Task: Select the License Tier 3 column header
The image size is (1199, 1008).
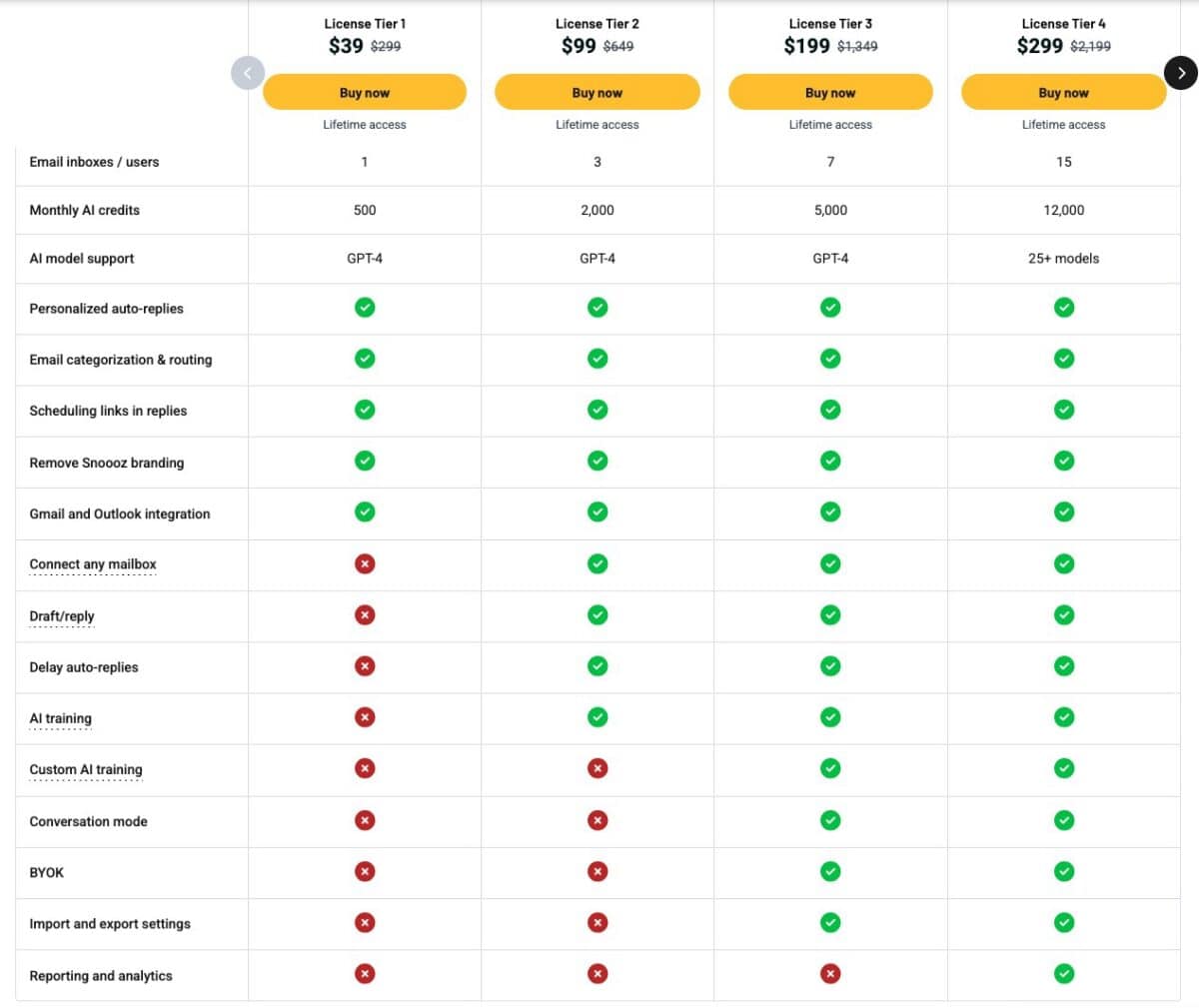Action: [830, 23]
